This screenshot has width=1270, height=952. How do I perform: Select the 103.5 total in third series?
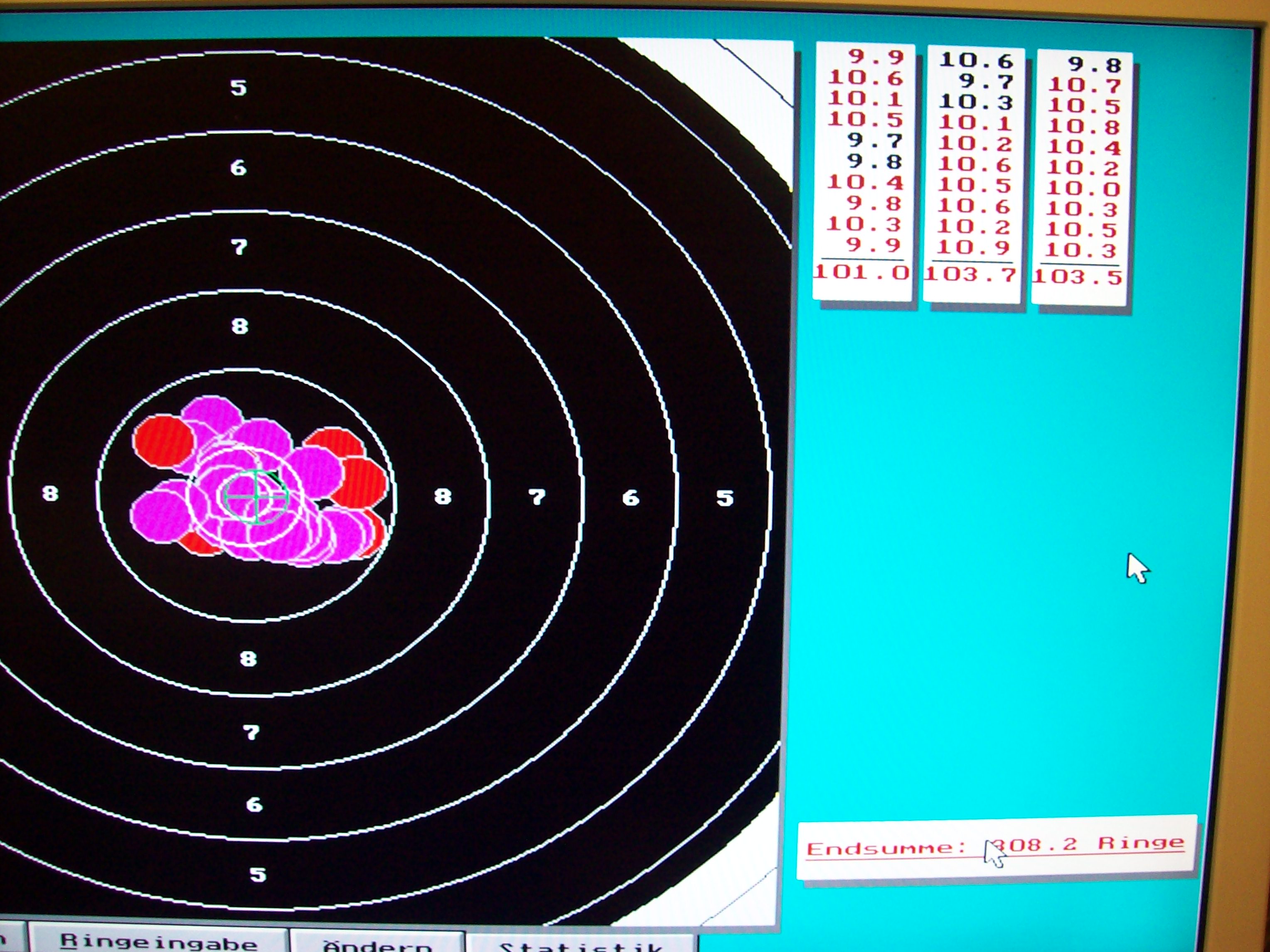pos(1078,277)
